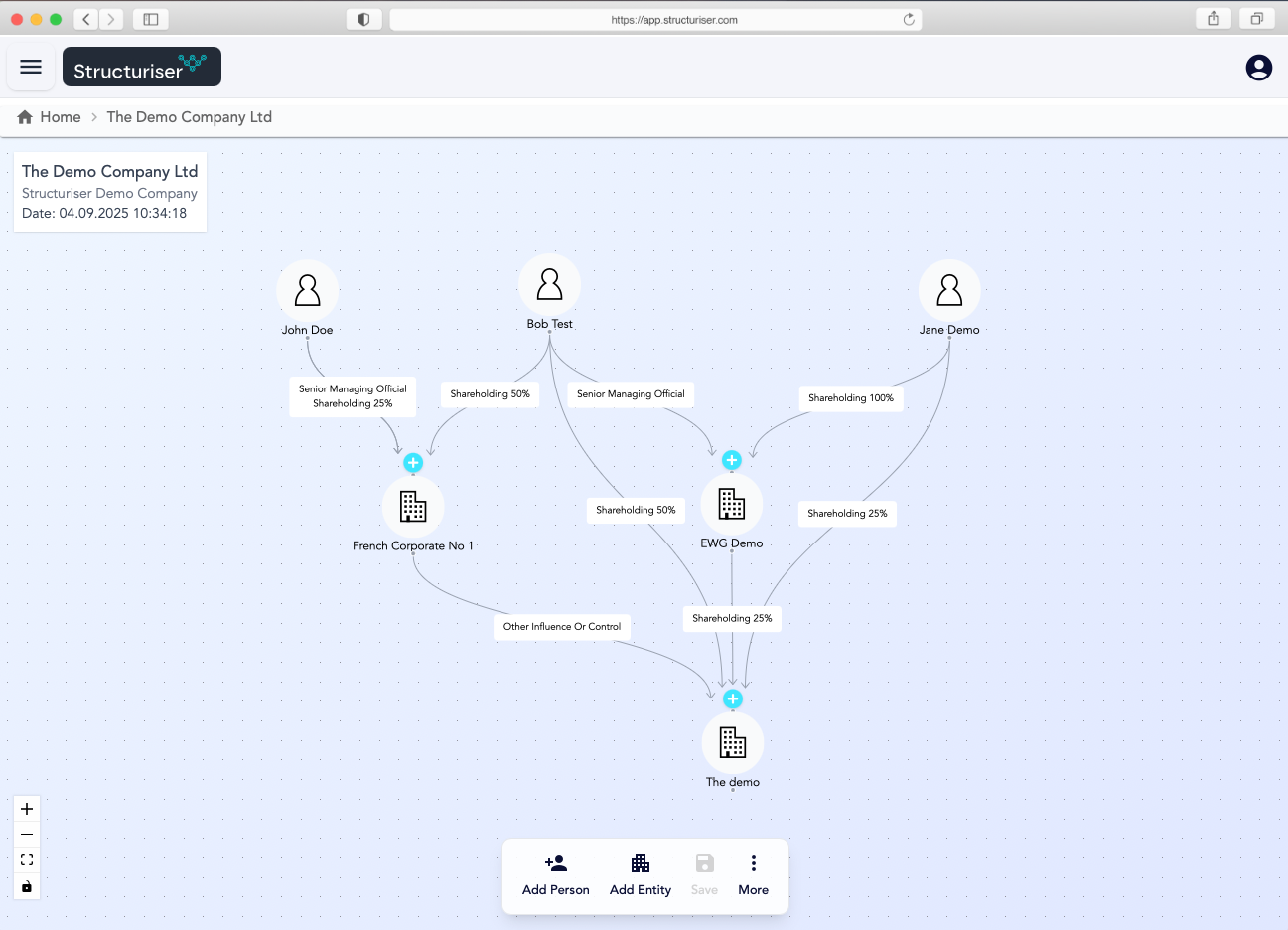
Task: Select the French Corporate No 1 entity
Action: coord(413,507)
